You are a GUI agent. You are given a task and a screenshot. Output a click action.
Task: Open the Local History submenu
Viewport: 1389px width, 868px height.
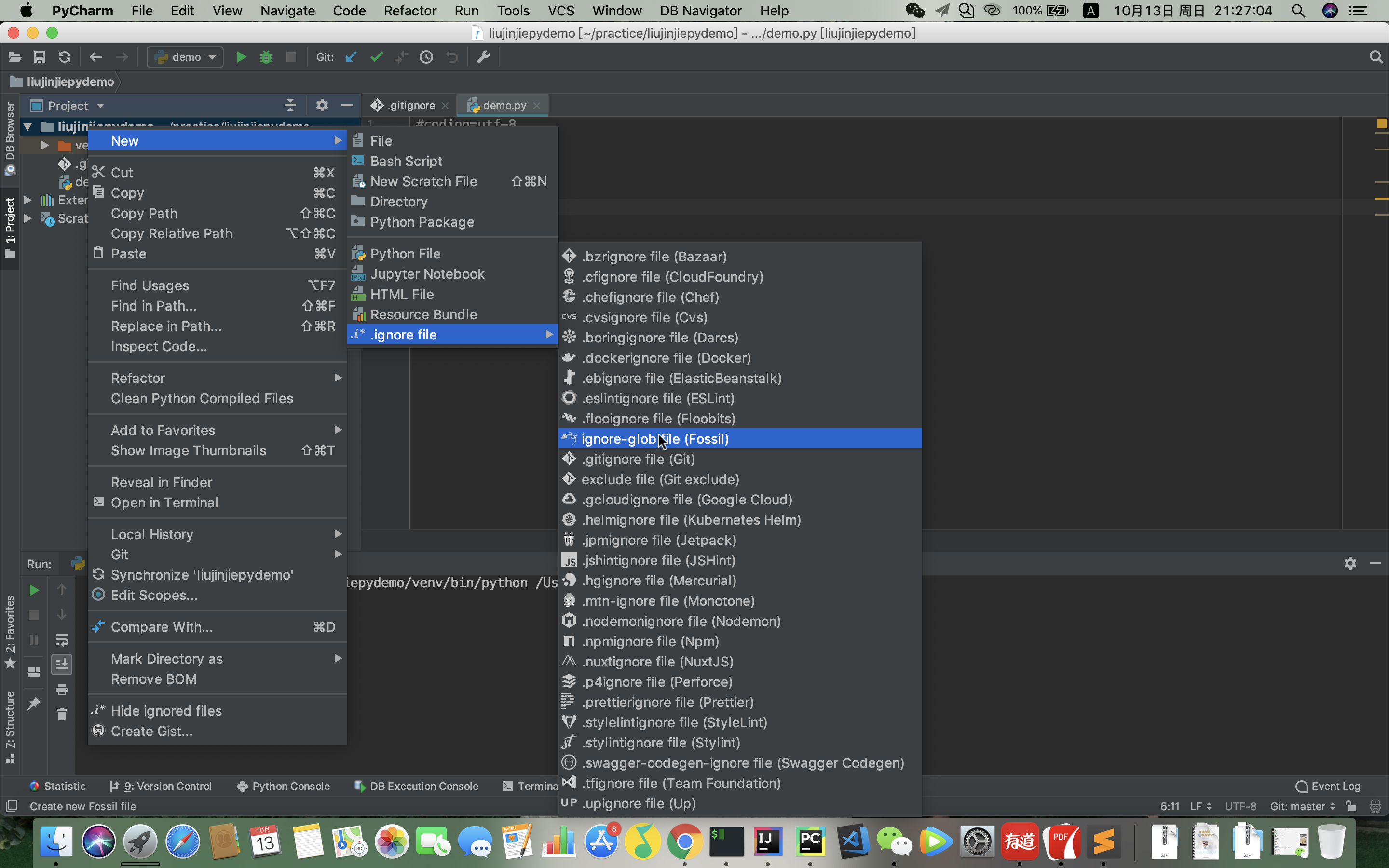point(218,534)
